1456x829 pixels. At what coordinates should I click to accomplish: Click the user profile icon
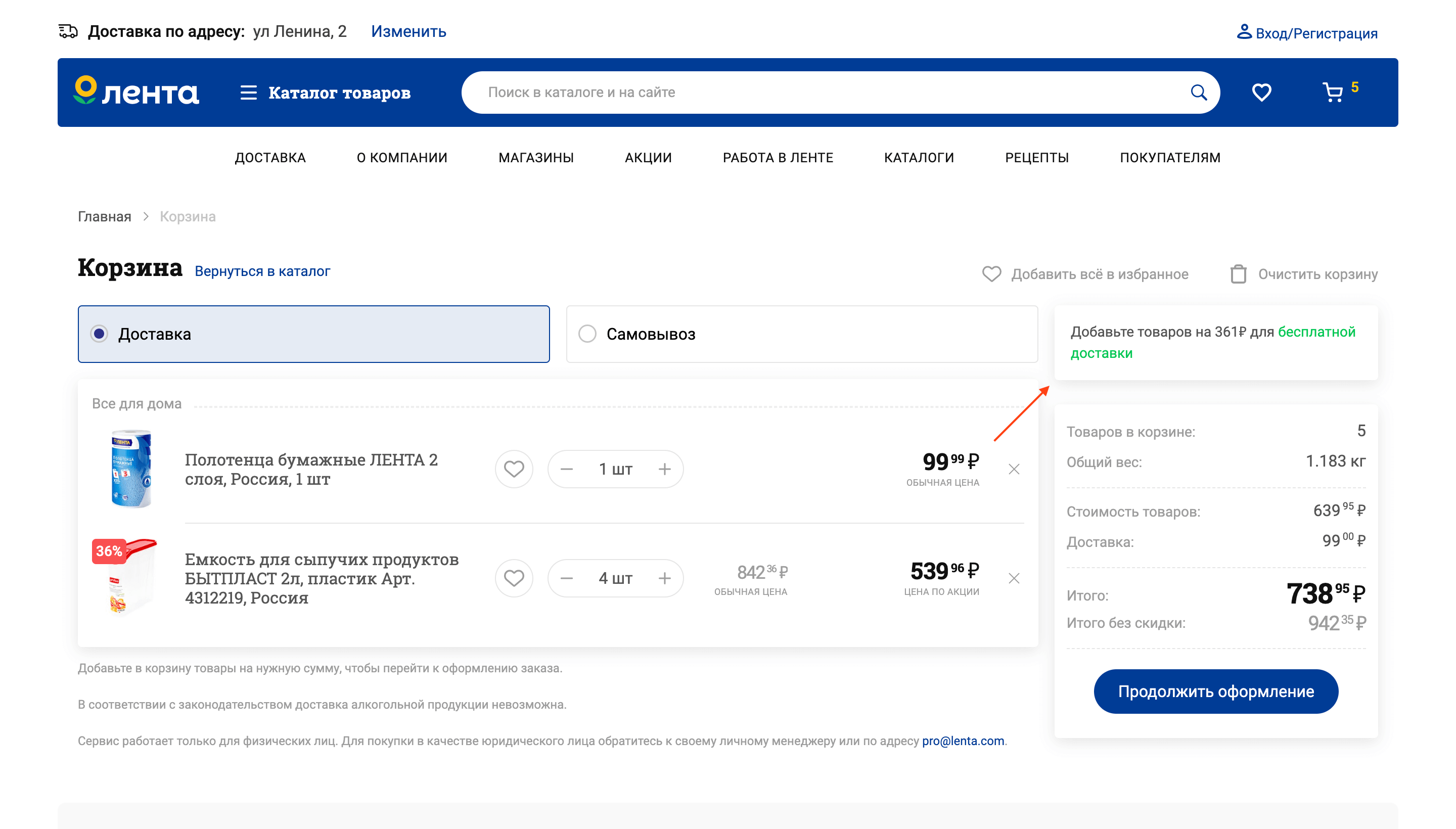click(x=1244, y=32)
